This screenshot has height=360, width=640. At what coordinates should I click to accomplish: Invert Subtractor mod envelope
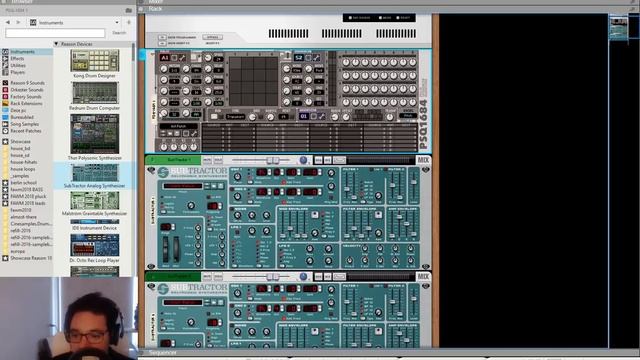click(315, 214)
